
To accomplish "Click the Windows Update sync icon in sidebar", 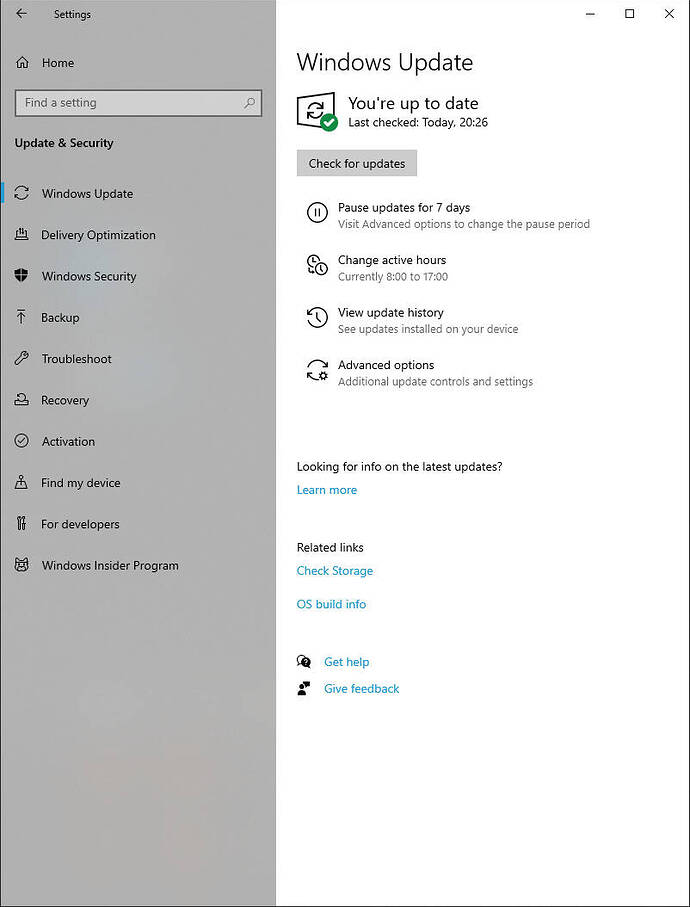I will [x=21, y=193].
